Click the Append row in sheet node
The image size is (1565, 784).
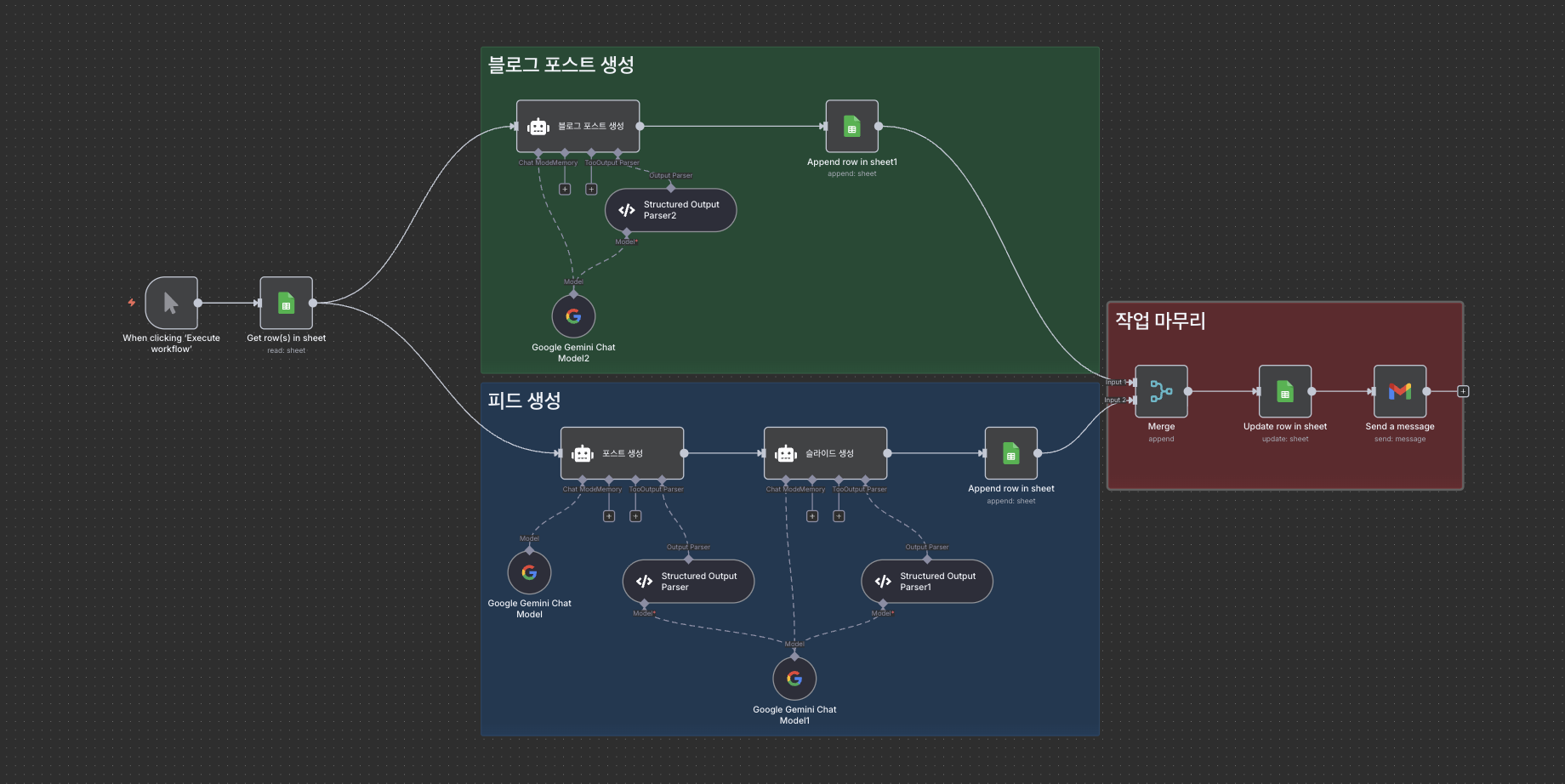tap(1010, 453)
